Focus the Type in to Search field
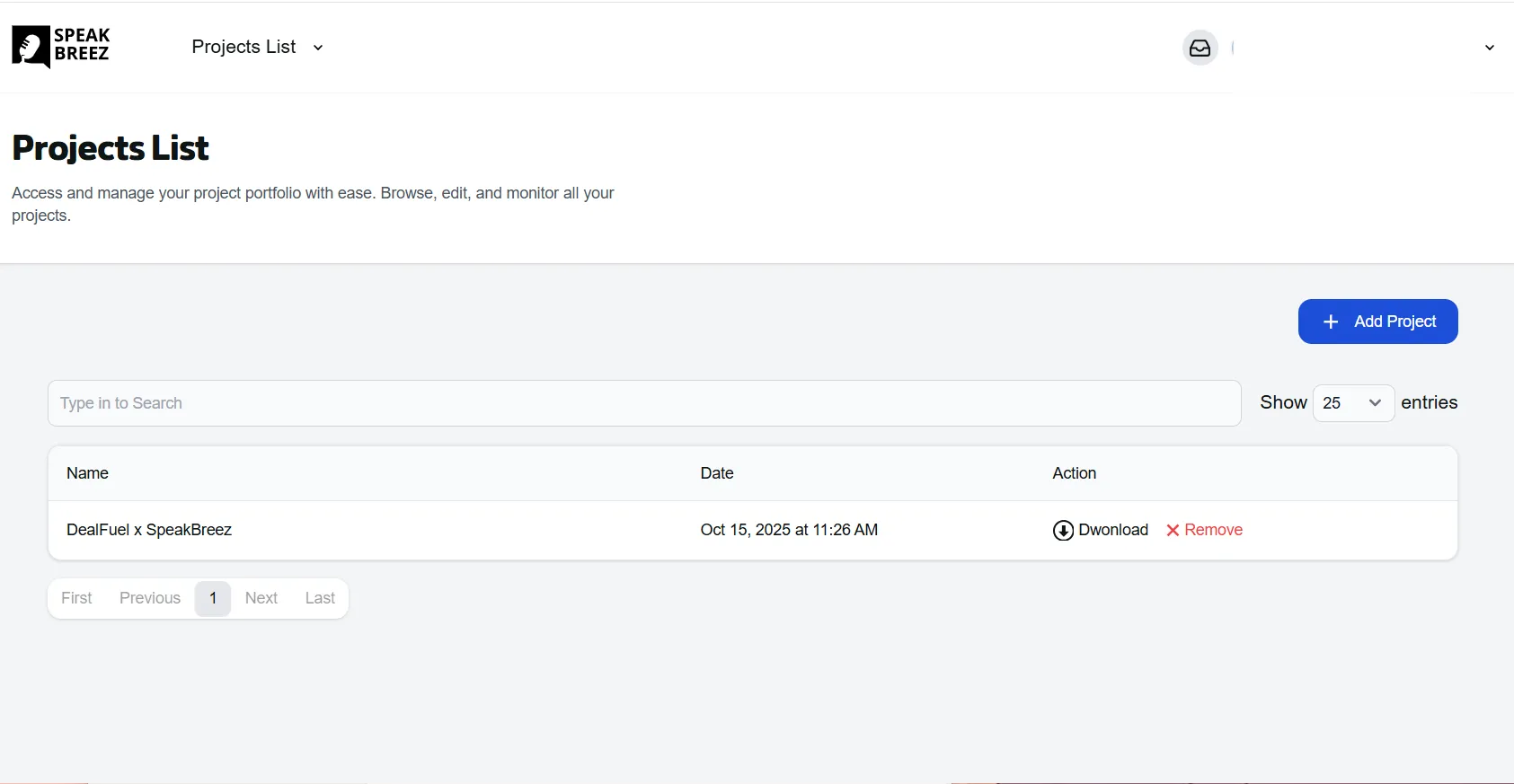The width and height of the screenshot is (1514, 784). click(x=644, y=403)
